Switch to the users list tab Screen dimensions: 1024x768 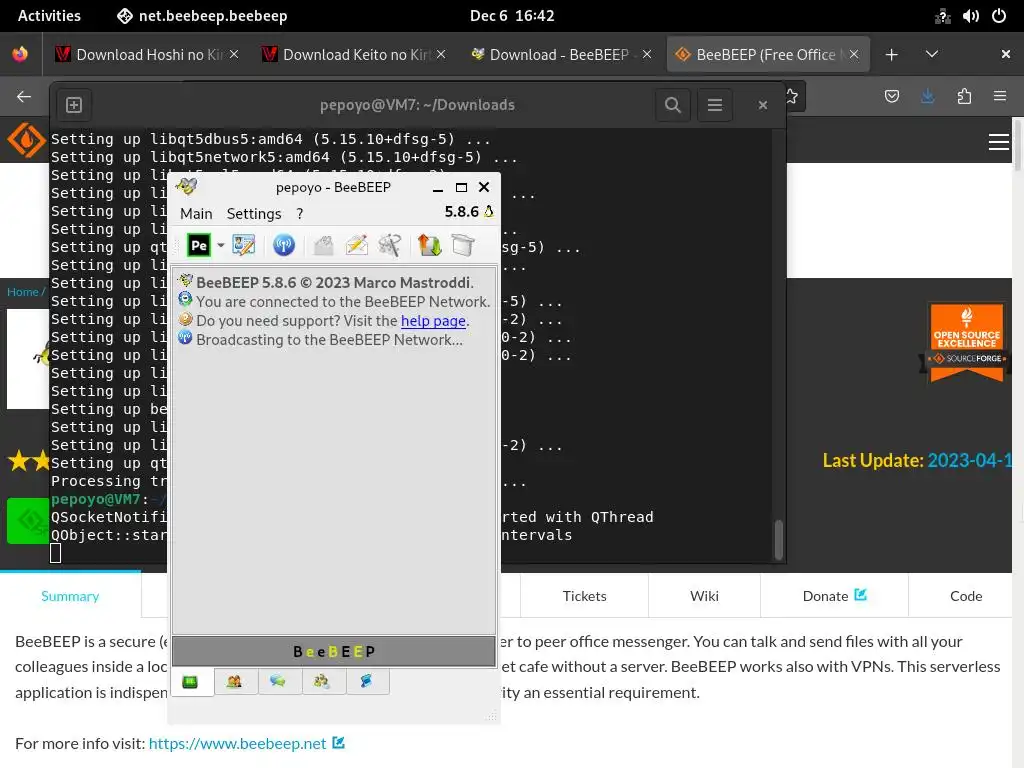pos(234,682)
